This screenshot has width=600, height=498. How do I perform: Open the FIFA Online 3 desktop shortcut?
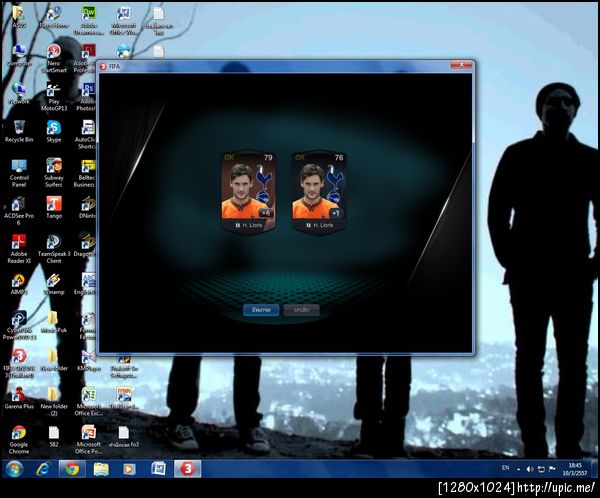coord(19,364)
